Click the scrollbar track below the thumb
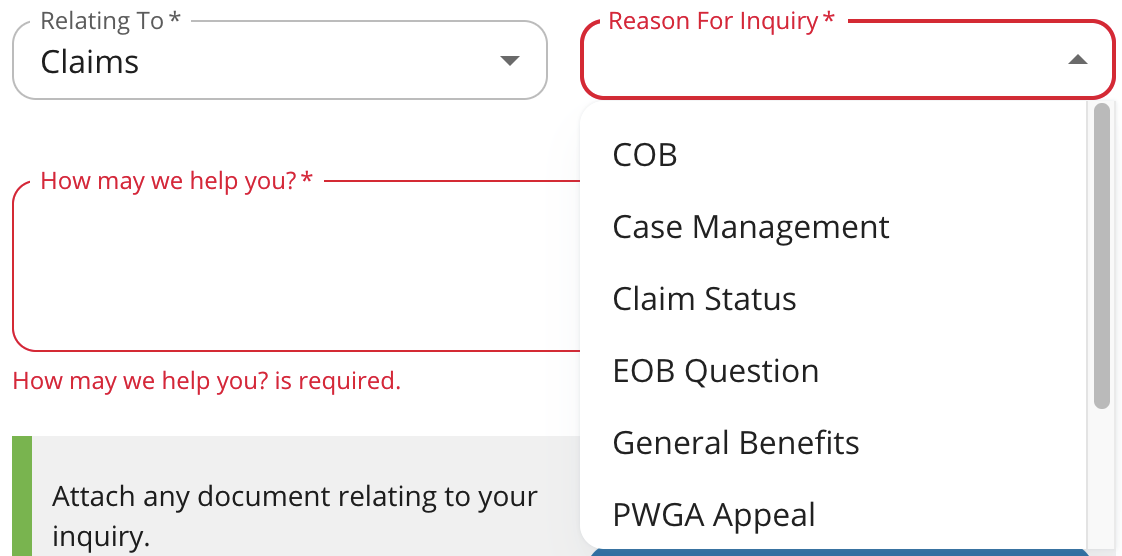Screen dimensions: 1122x556 click(1102, 470)
